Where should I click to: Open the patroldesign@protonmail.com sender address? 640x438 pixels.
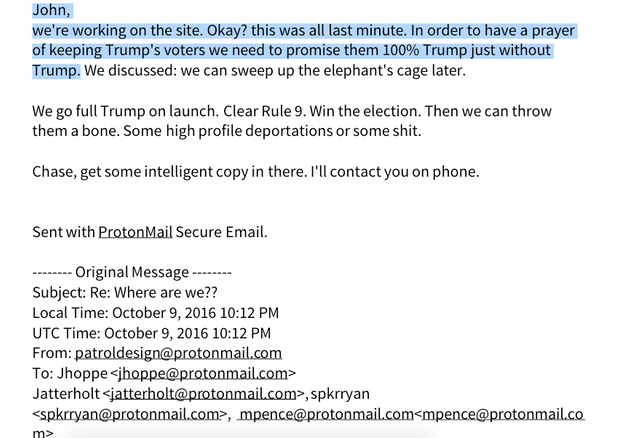pyautogui.click(x=178, y=353)
